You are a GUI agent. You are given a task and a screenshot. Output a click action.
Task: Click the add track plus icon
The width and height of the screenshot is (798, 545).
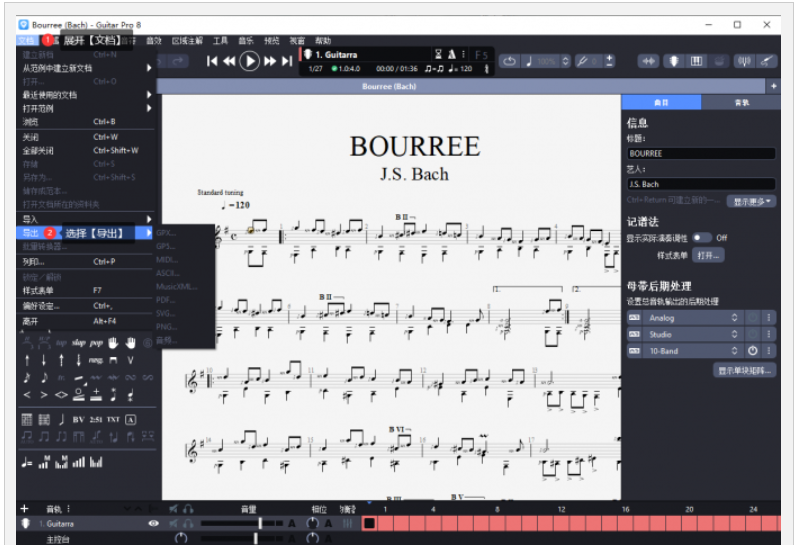click(25, 508)
